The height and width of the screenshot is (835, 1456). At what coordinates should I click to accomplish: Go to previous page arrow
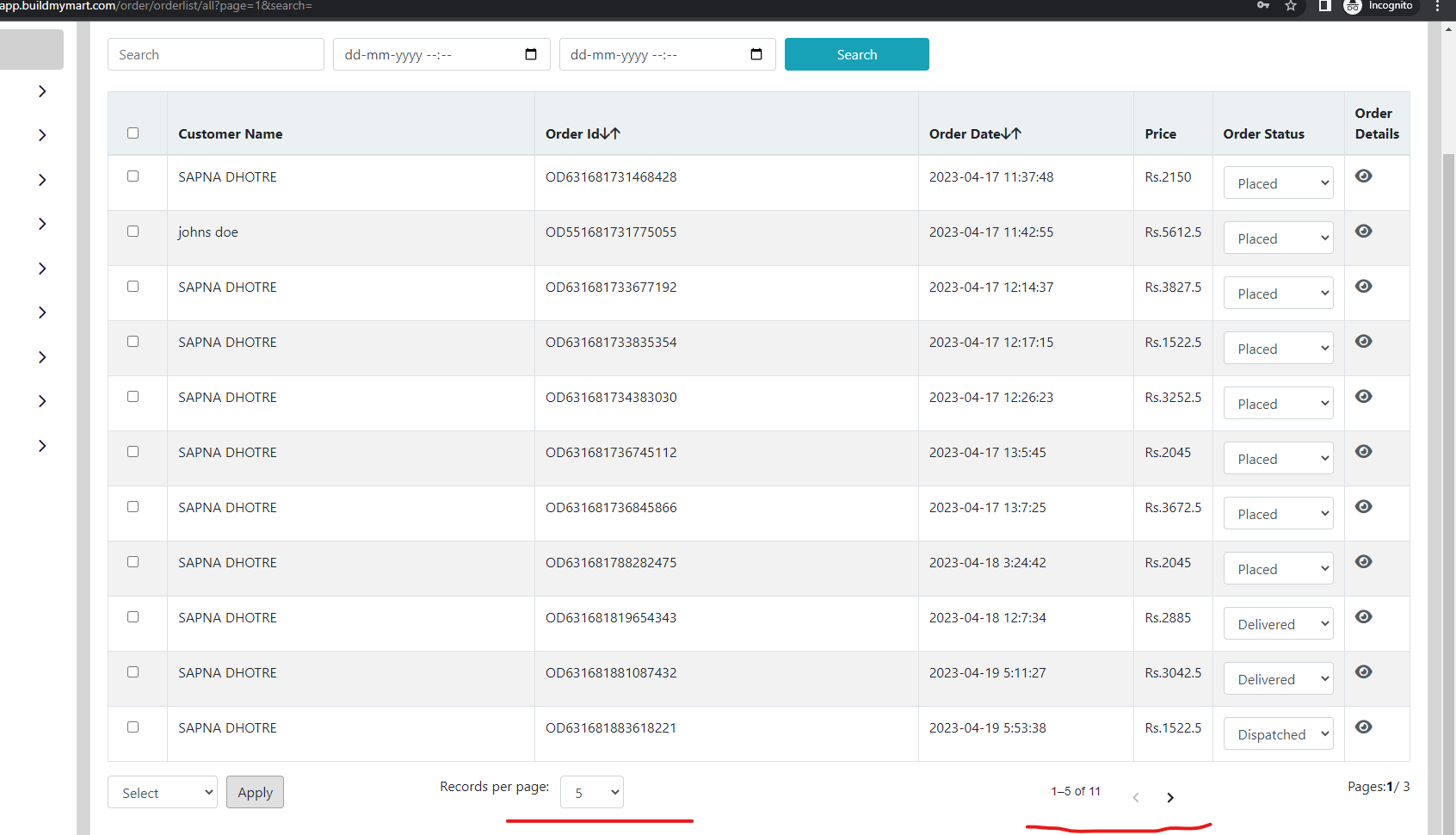1136,797
